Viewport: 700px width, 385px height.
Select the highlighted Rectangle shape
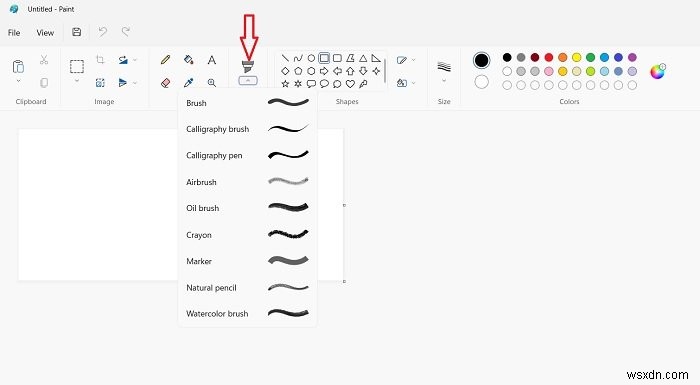click(x=324, y=58)
